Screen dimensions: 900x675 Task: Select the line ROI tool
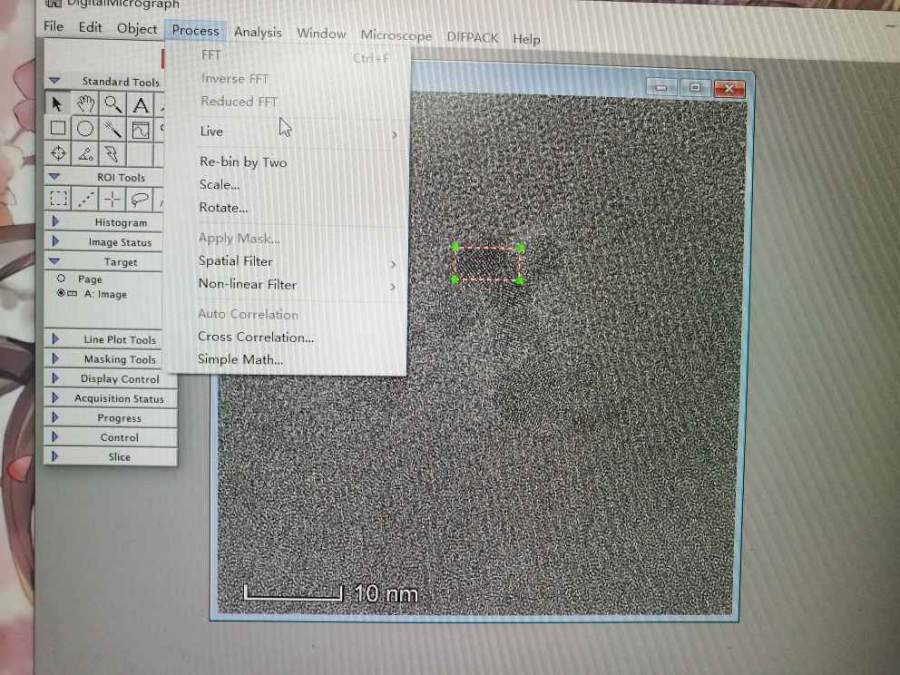86,198
